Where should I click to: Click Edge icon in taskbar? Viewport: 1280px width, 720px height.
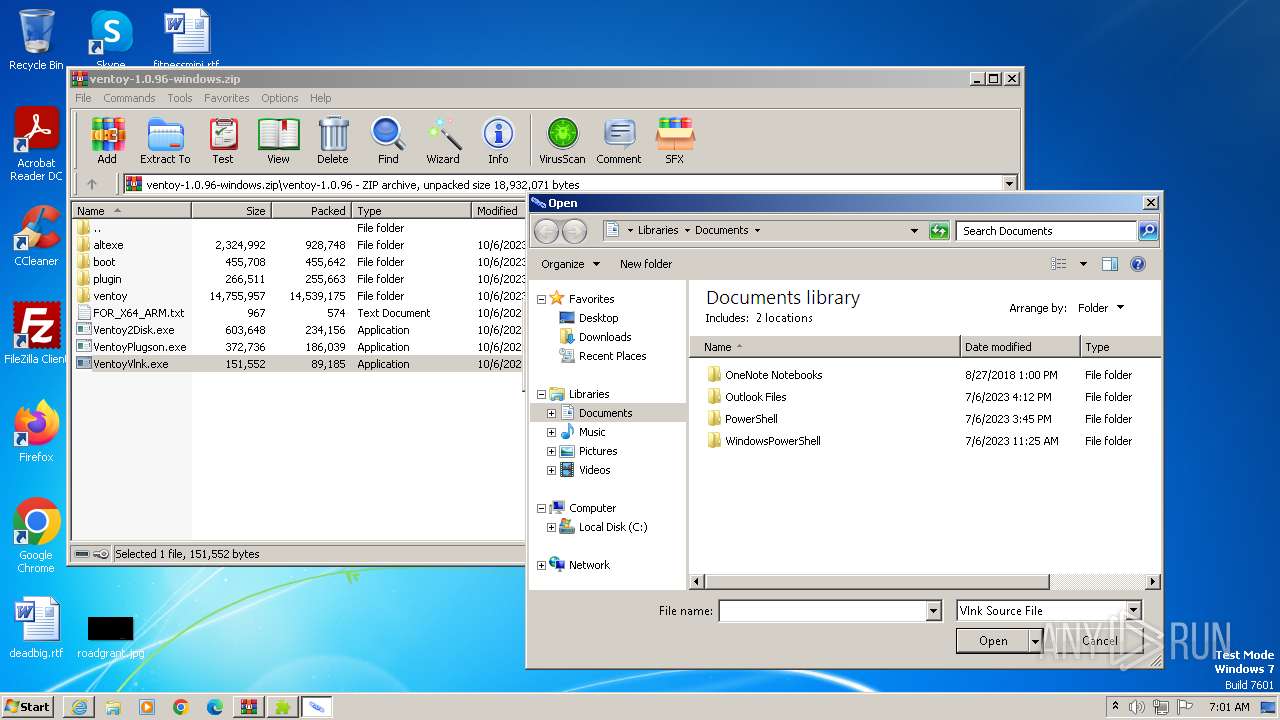point(215,707)
